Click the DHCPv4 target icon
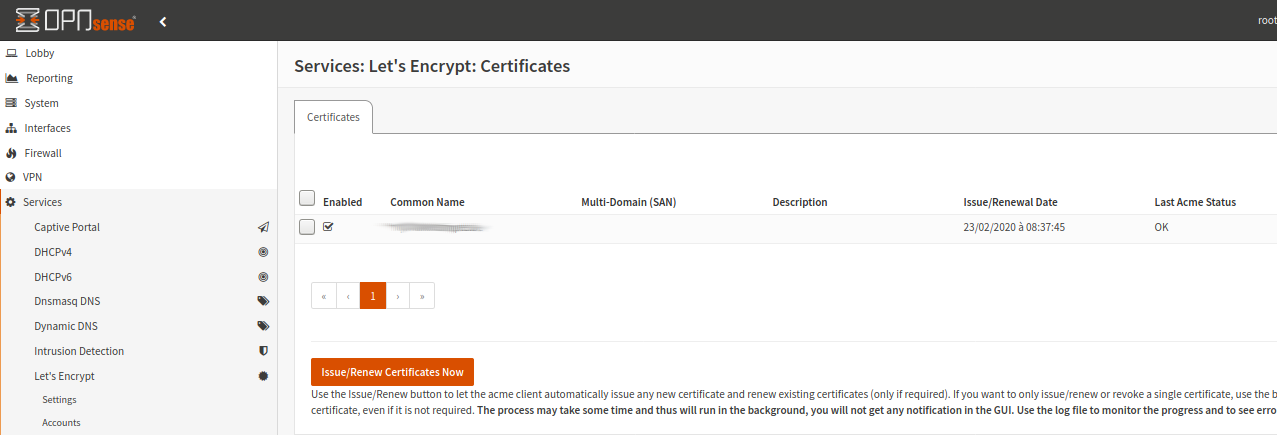This screenshot has height=435, width=1277. pos(263,252)
